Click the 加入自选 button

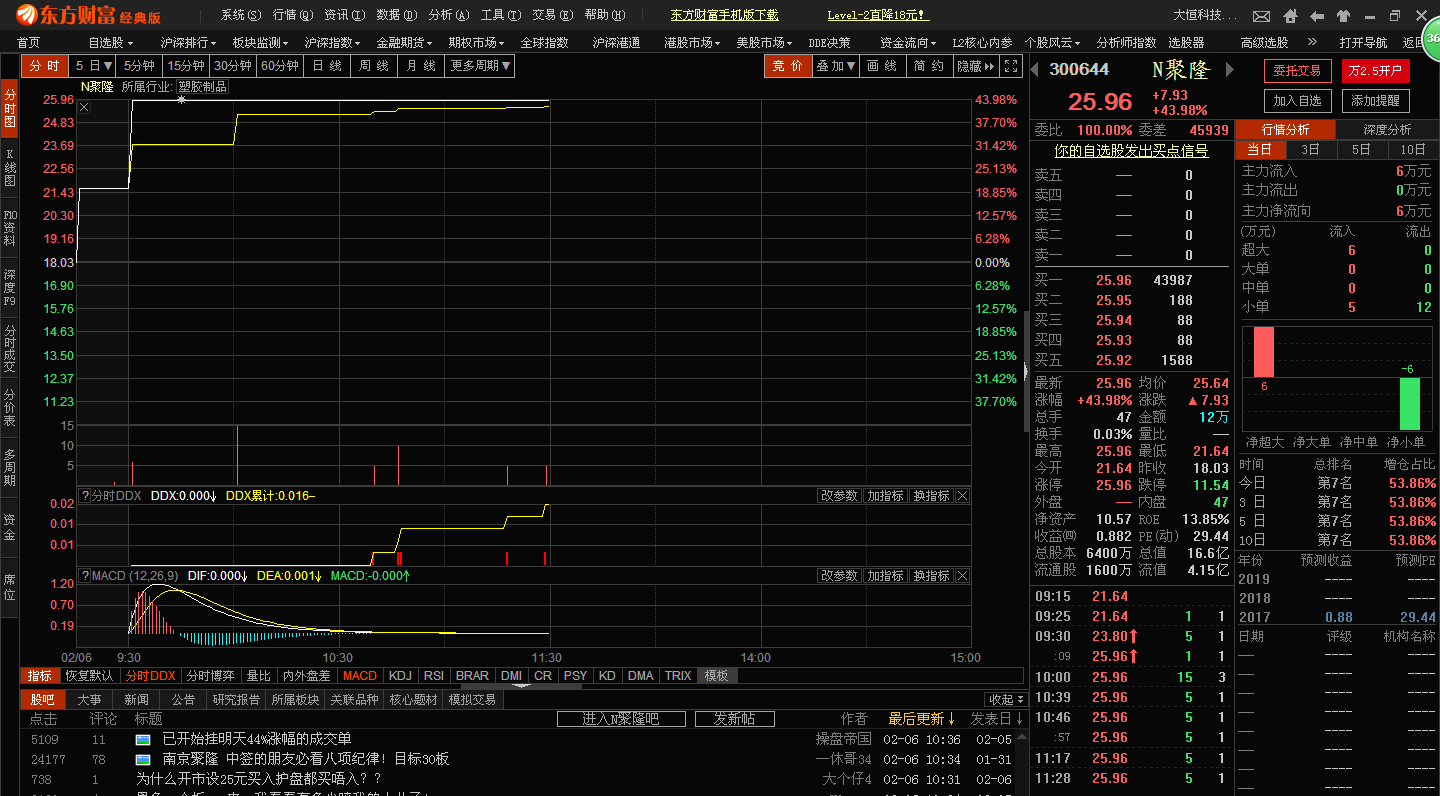(1297, 101)
